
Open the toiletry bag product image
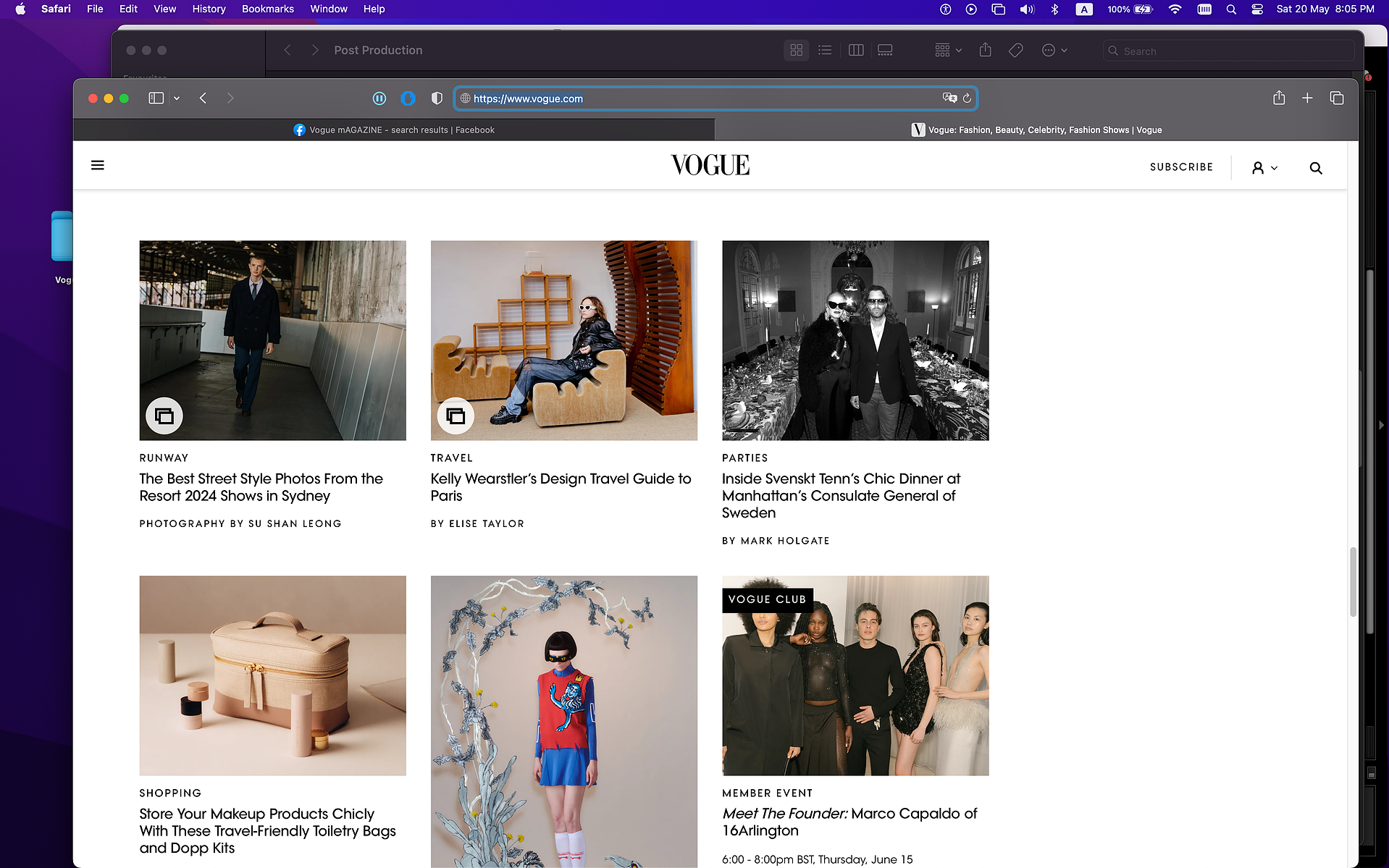(273, 675)
